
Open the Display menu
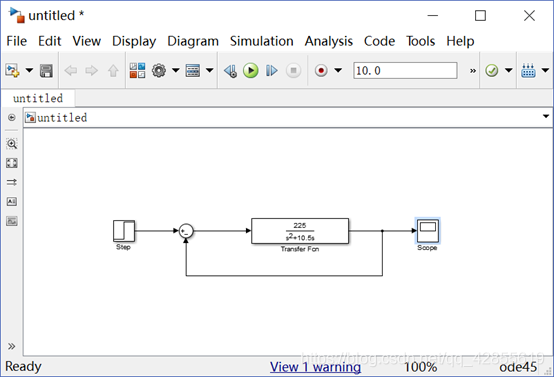click(x=134, y=41)
